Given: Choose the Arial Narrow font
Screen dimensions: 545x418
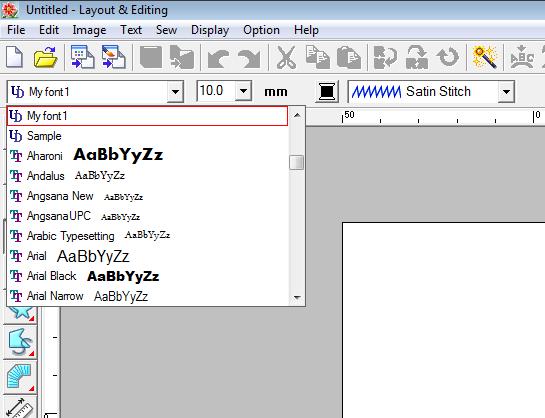Looking at the screenshot, I should [147, 296].
